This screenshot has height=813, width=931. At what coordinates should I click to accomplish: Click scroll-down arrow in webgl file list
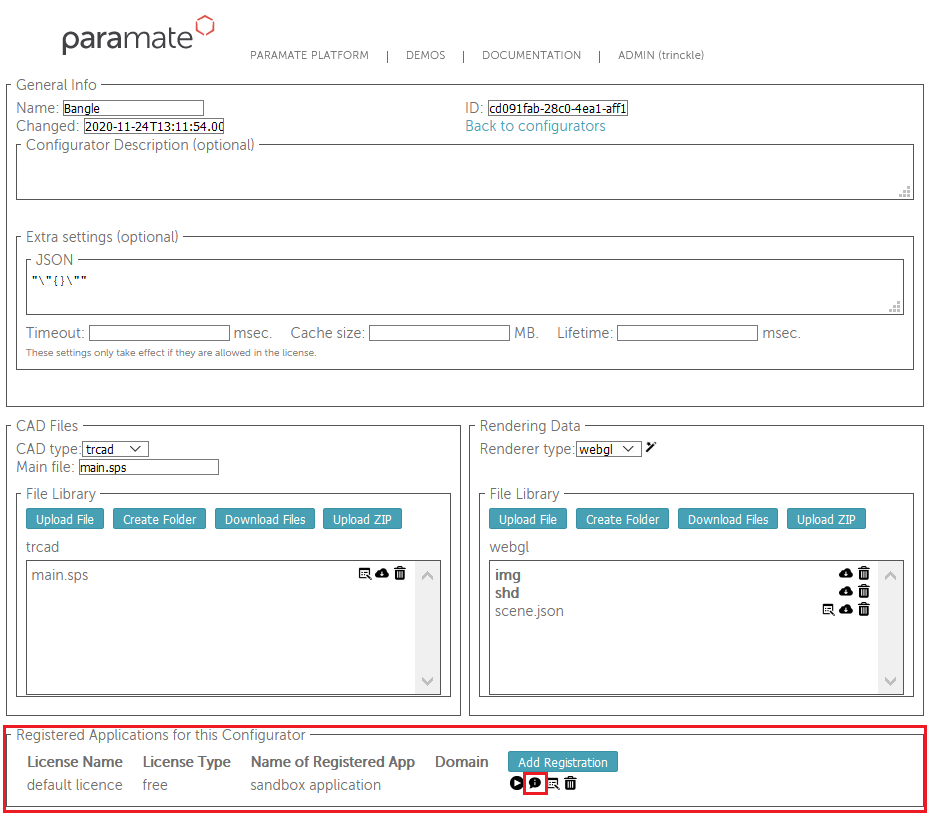pos(890,681)
